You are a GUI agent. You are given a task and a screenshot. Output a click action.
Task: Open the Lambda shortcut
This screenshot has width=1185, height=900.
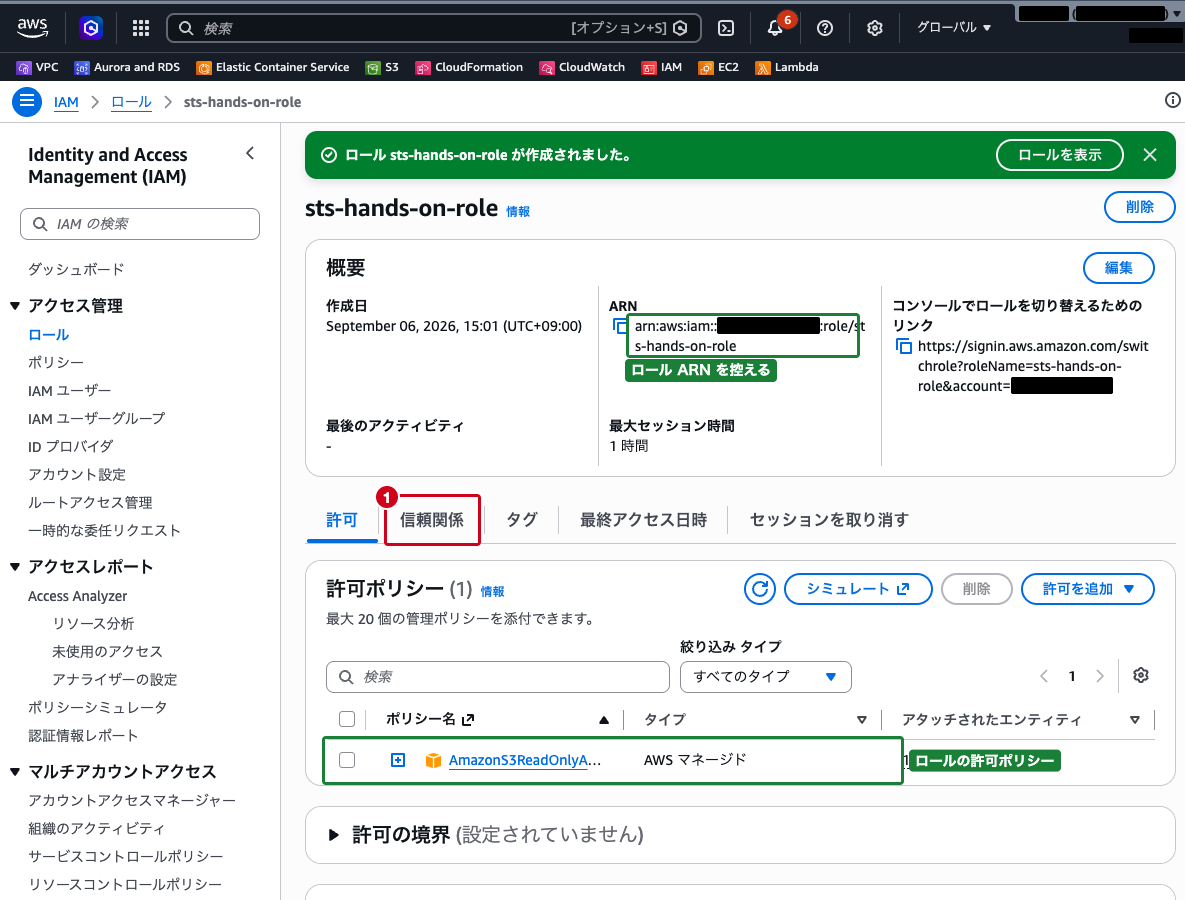[787, 67]
